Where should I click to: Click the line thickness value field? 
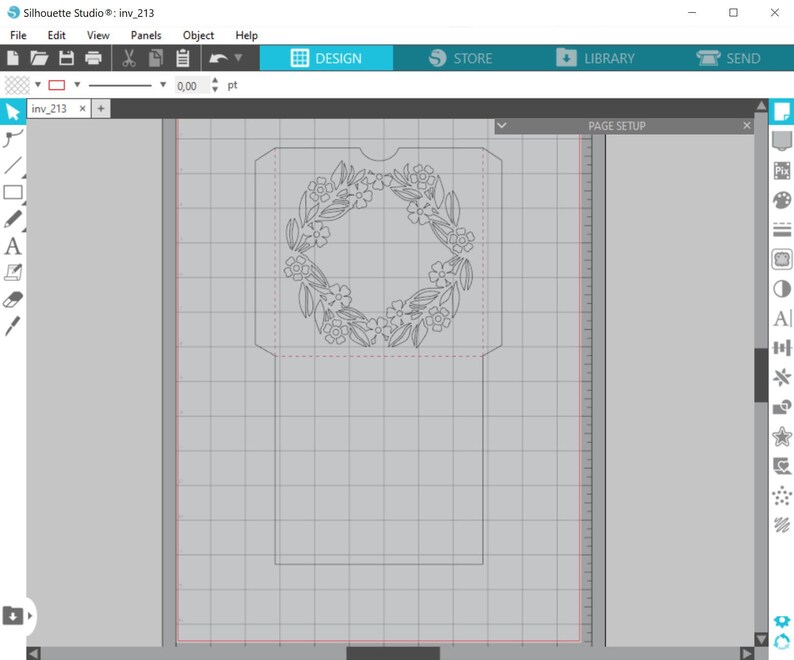tap(192, 86)
